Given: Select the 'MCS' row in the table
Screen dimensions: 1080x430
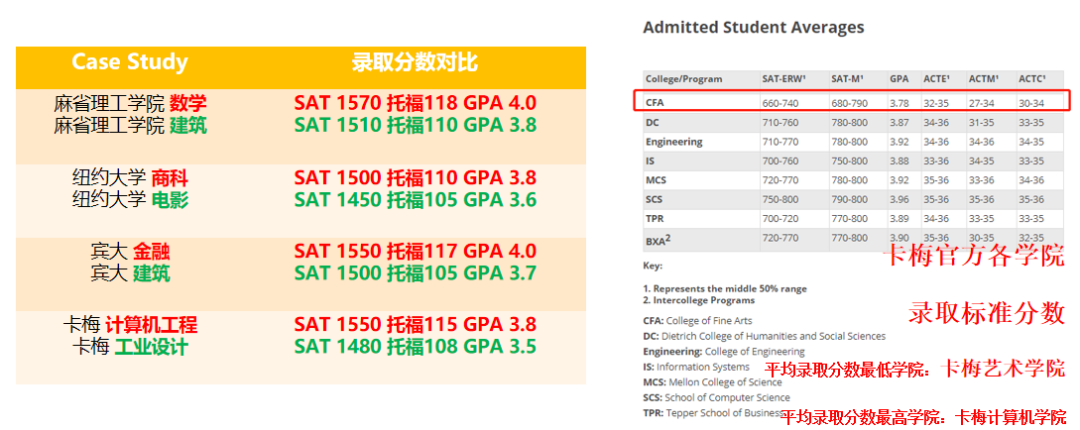Looking at the screenshot, I should click(x=853, y=181).
